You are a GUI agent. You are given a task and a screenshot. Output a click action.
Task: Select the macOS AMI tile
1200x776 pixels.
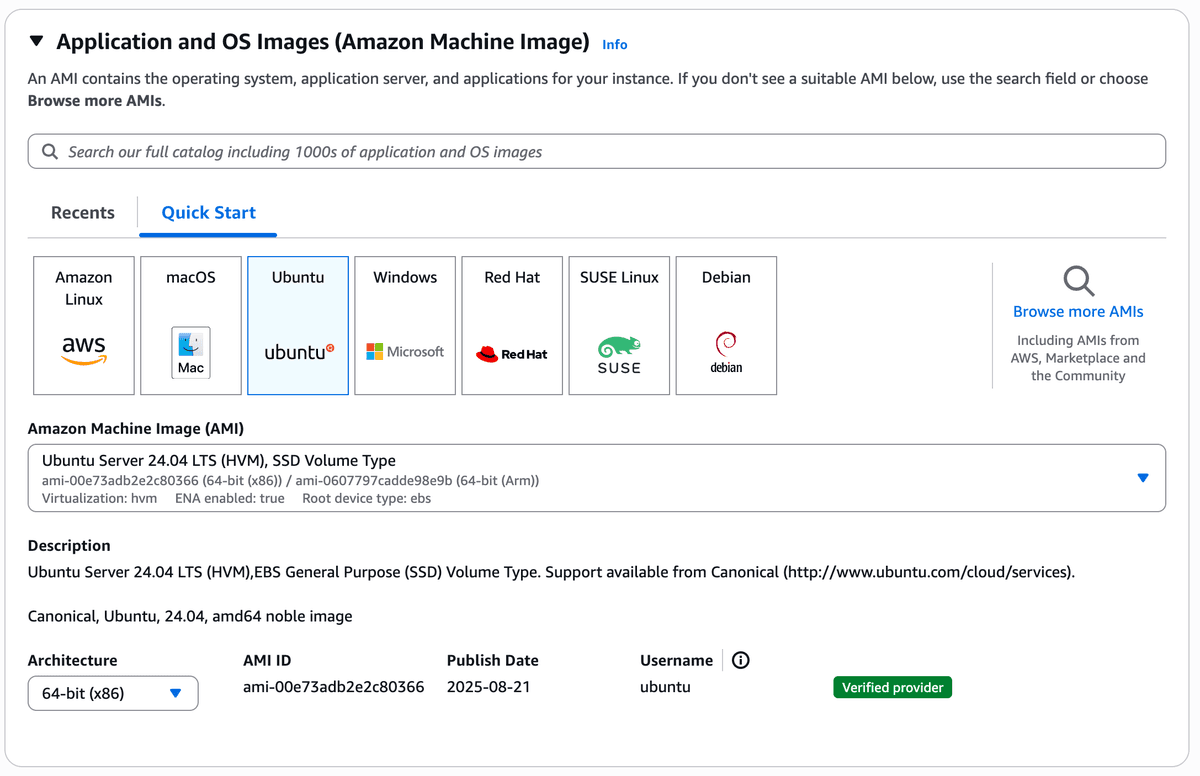click(x=191, y=325)
